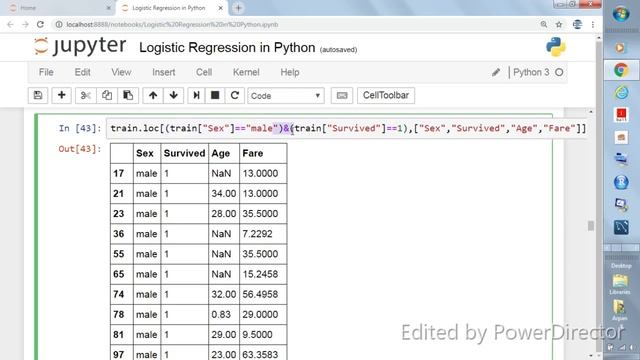
Task: Click the Out[43] output prompt
Action: click(x=80, y=149)
